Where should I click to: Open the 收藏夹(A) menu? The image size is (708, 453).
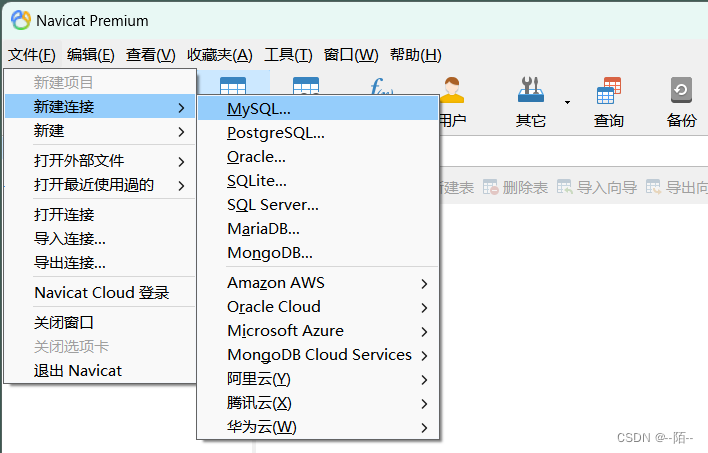[x=219, y=55]
